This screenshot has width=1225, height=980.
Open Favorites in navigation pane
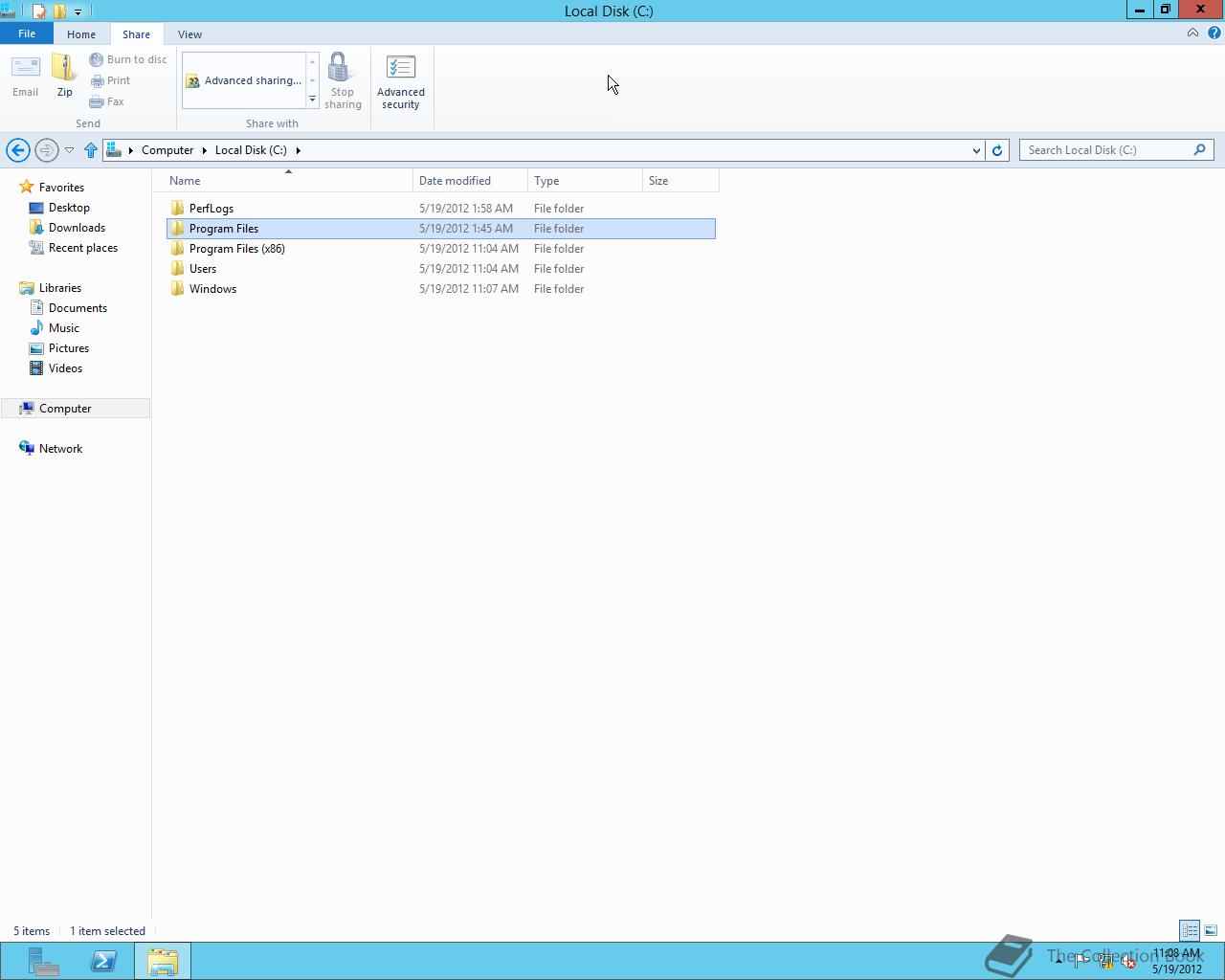click(61, 188)
